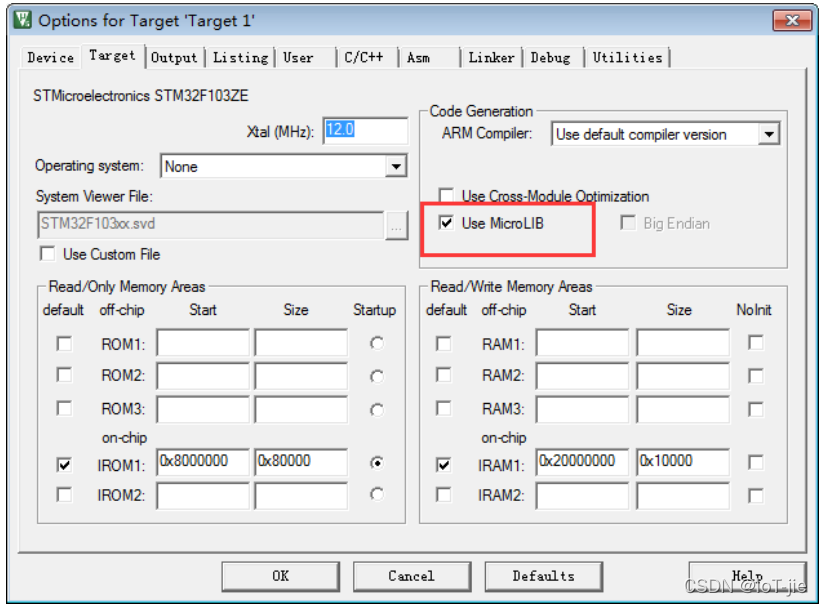Select the Target tab
The height and width of the screenshot is (606, 822).
[112, 56]
